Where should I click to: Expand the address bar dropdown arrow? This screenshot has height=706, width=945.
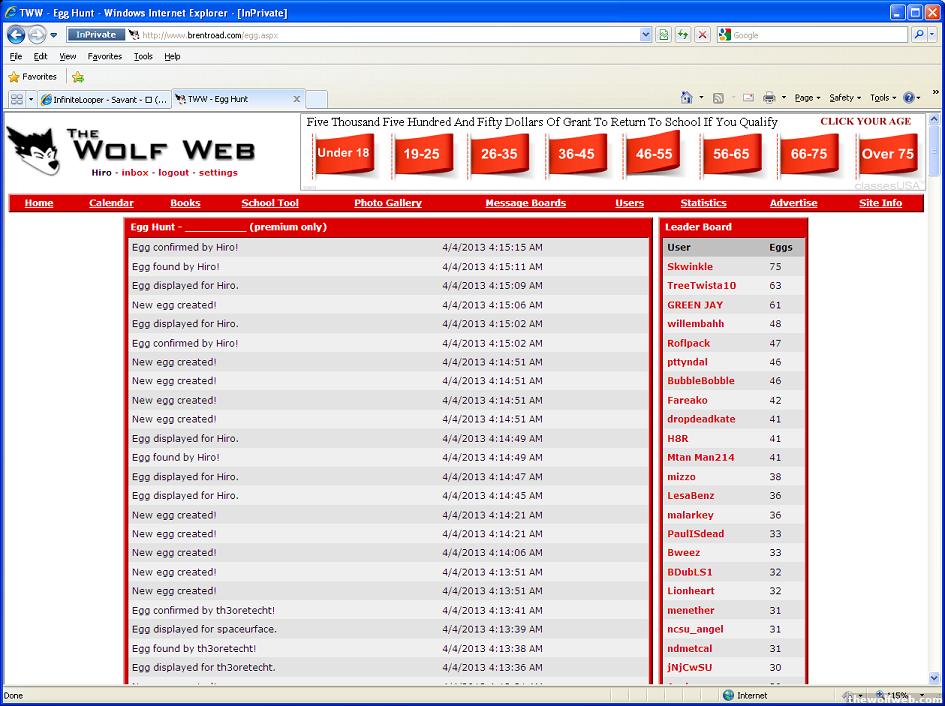(x=645, y=35)
